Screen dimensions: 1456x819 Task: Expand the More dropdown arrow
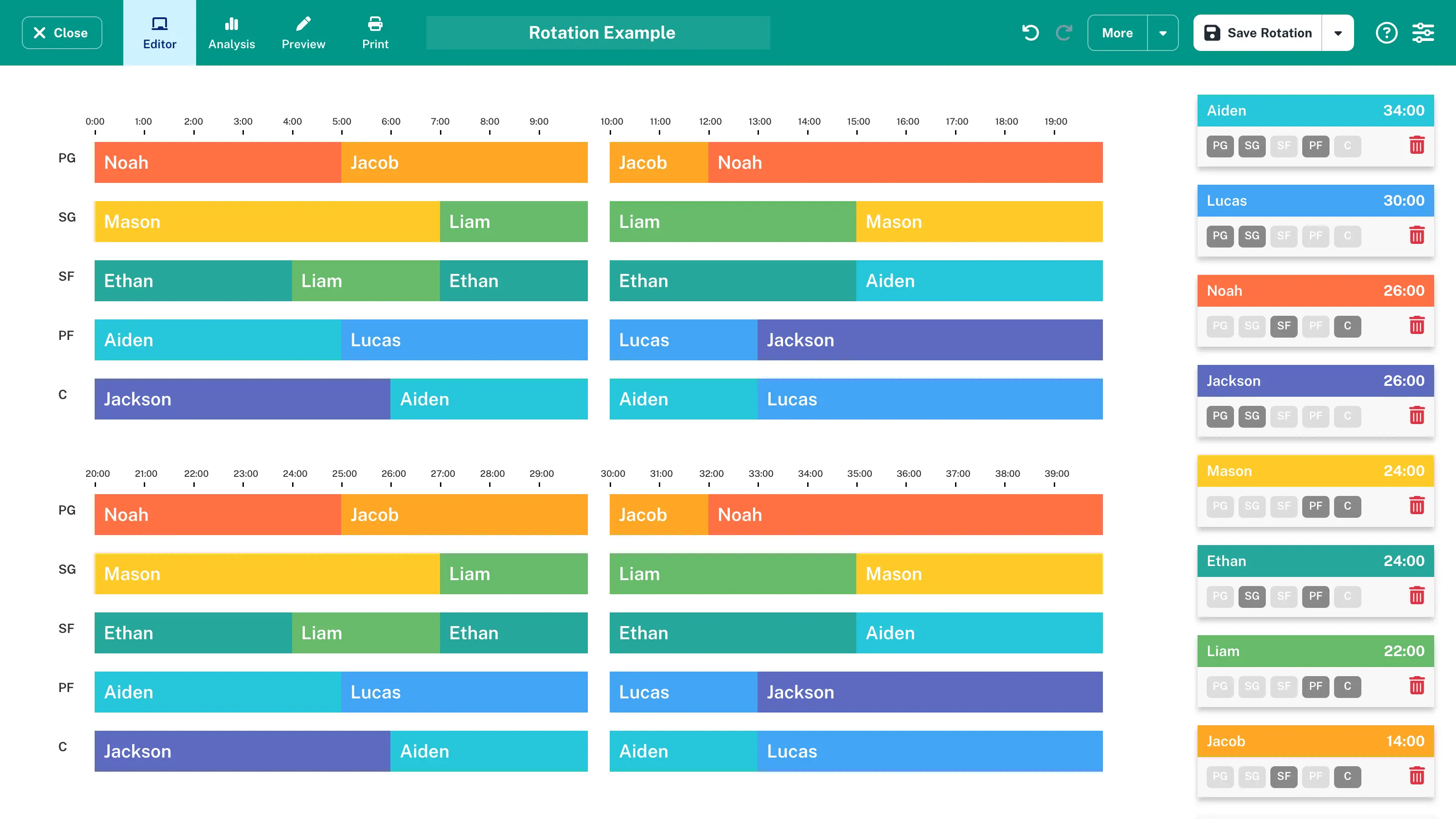coord(1163,33)
